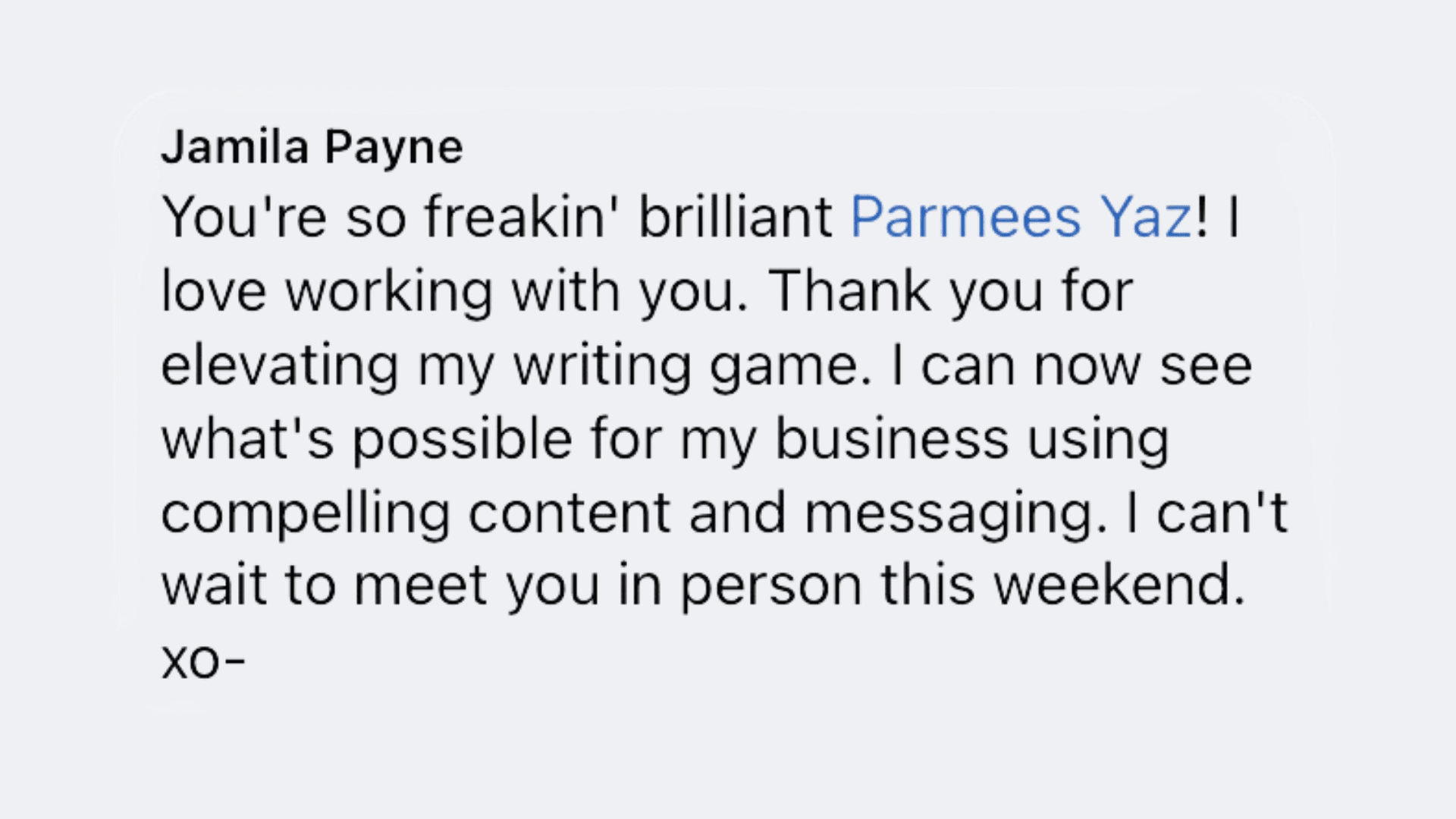Click the word "Thank" in the comment
Screen dimensions: 1456x819
pyautogui.click(x=850, y=292)
